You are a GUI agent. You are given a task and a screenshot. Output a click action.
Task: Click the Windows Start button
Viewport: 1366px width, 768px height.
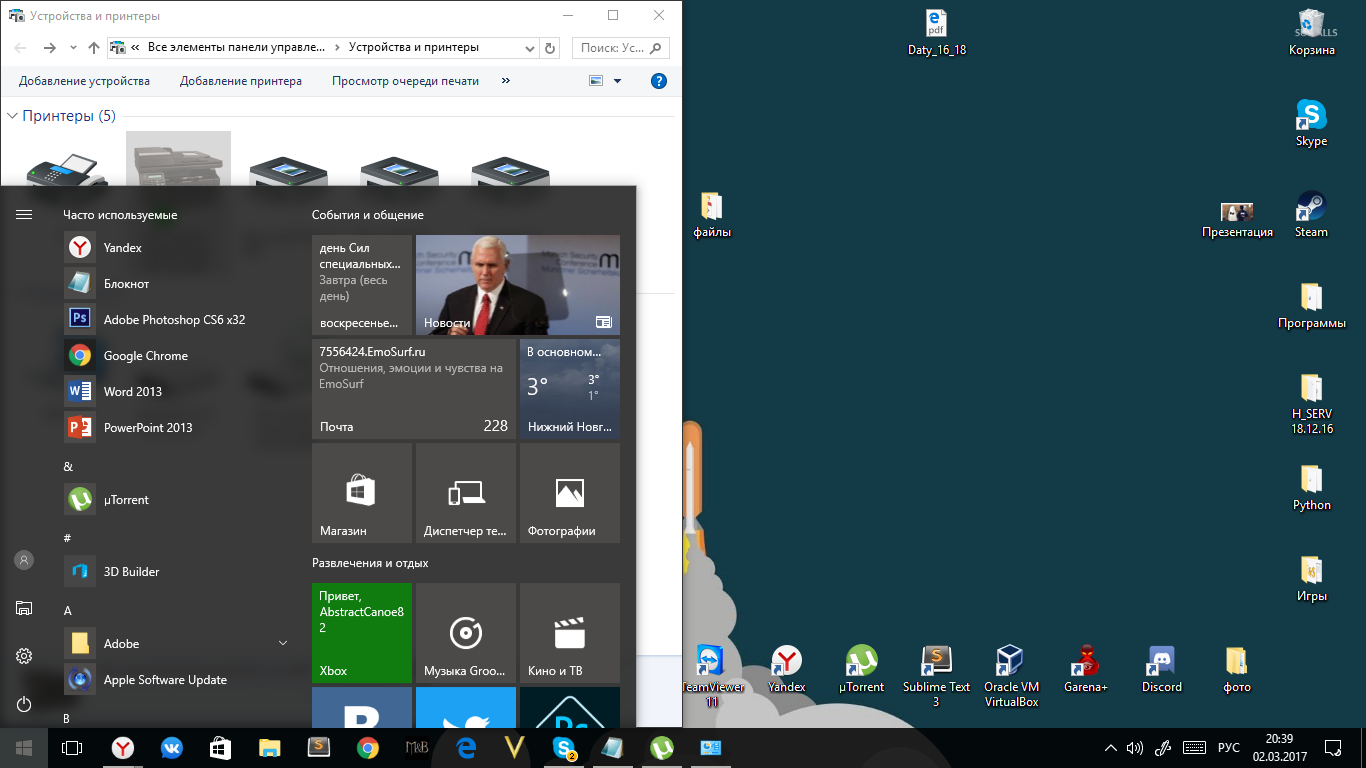tap(24, 747)
